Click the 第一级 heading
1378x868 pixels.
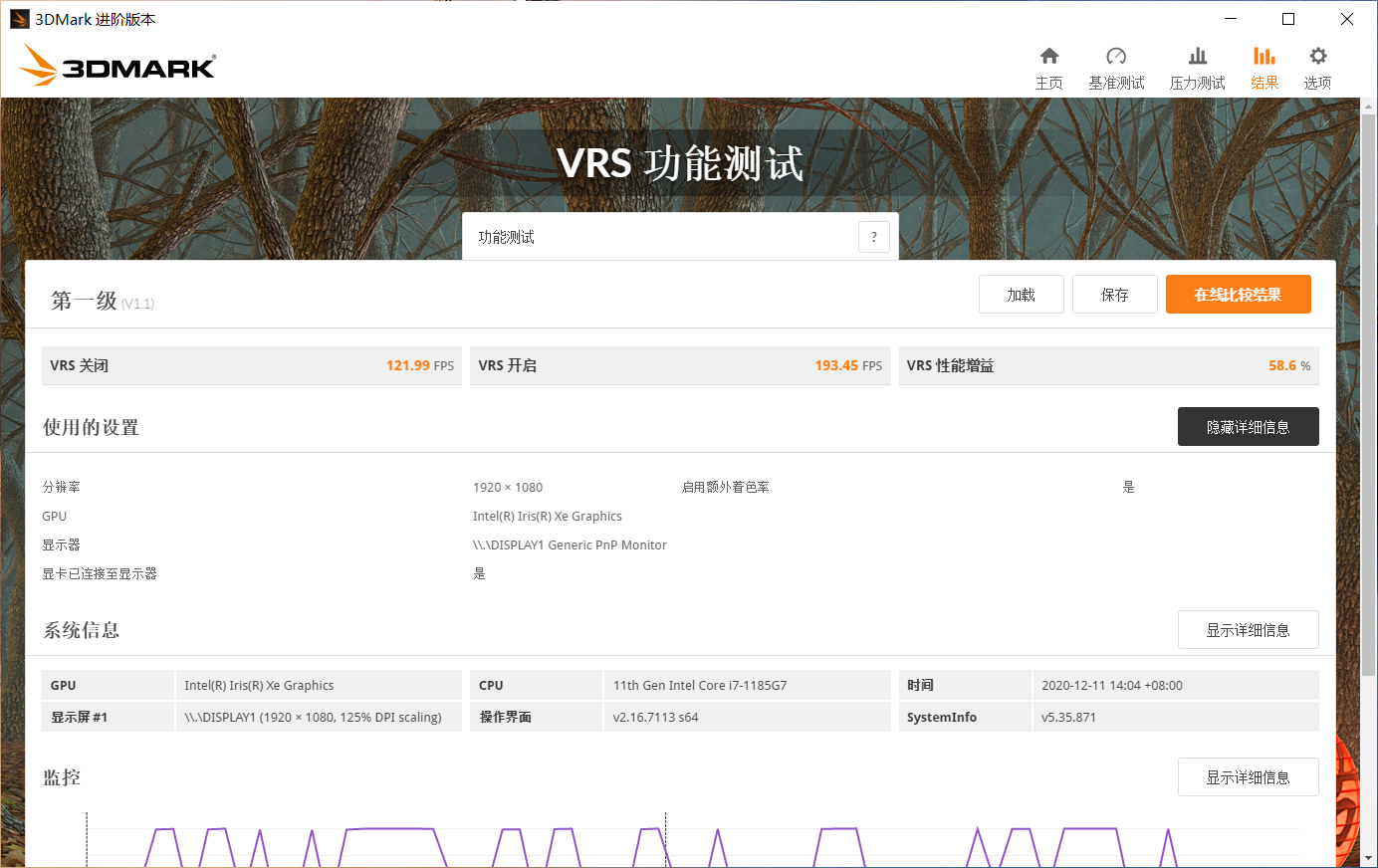(x=84, y=301)
